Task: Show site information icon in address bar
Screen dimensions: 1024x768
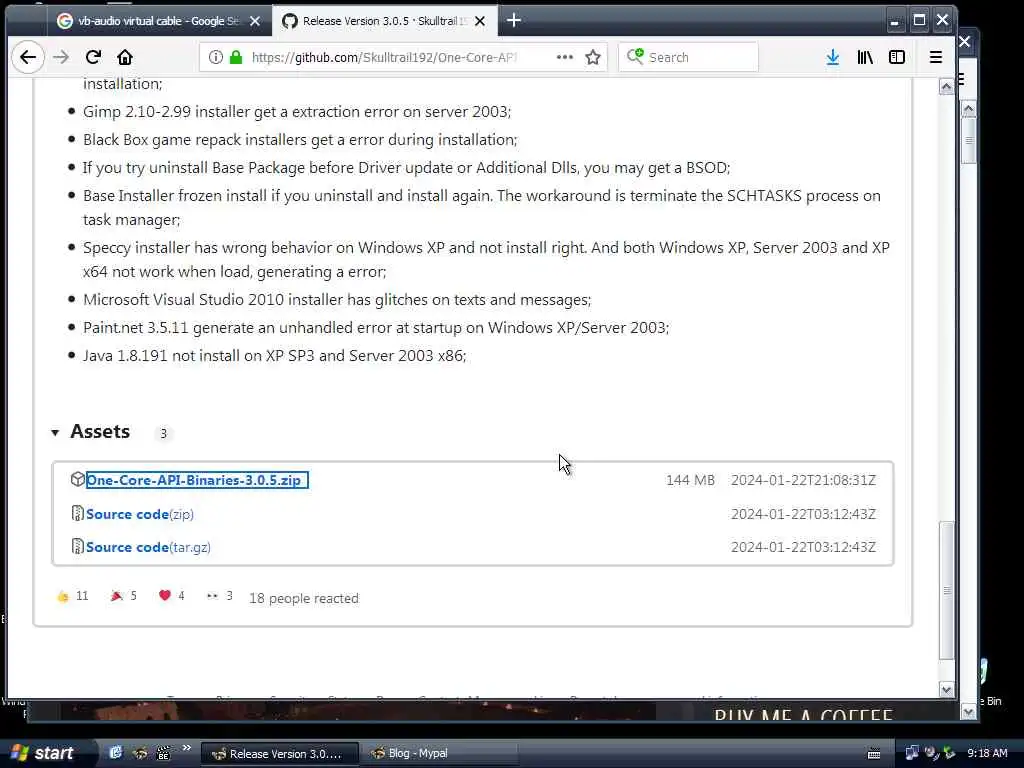Action: click(216, 57)
